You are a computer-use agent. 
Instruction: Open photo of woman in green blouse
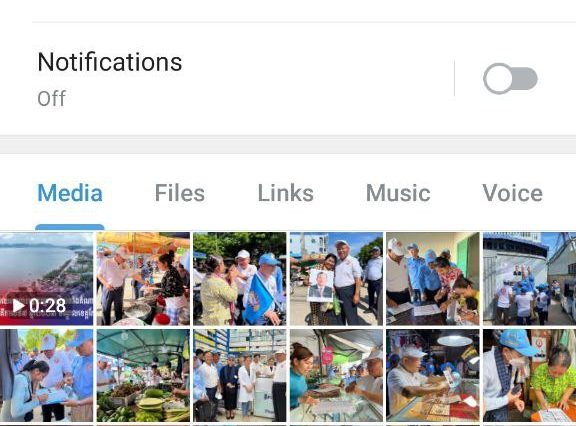click(x=530, y=375)
